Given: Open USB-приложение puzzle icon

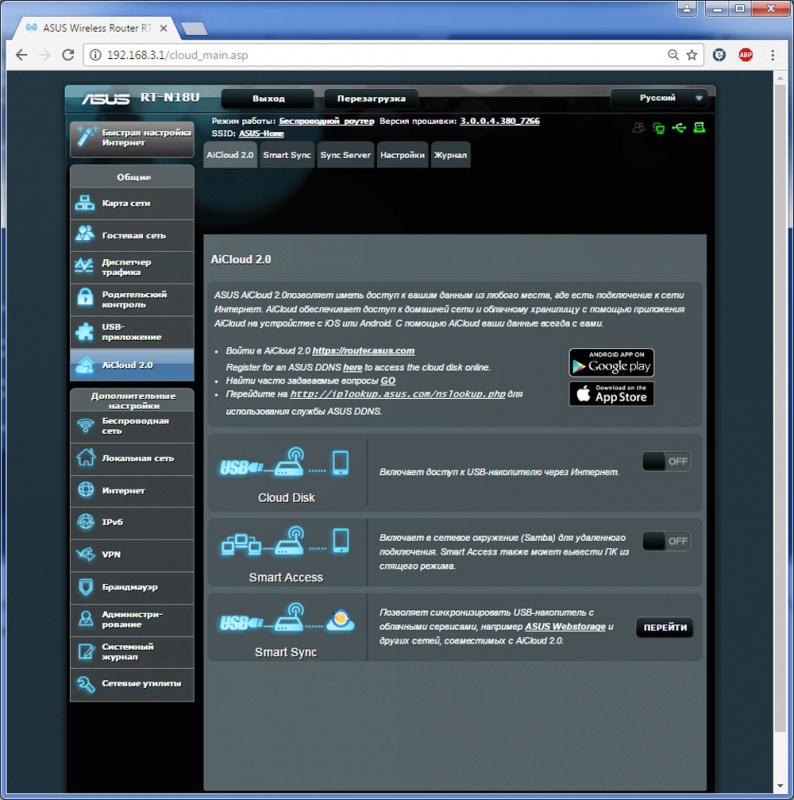Looking at the screenshot, I should point(85,332).
